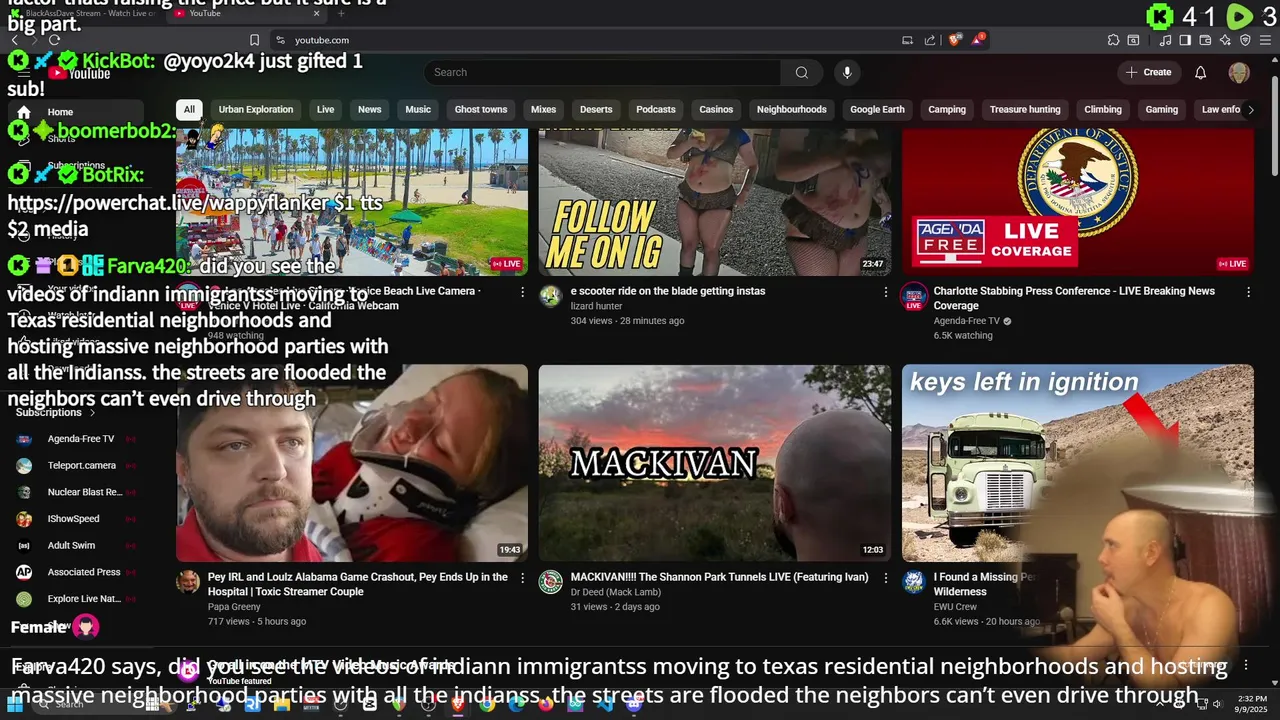Select the Google Earth filter chip
The image size is (1280, 720).
click(877, 109)
